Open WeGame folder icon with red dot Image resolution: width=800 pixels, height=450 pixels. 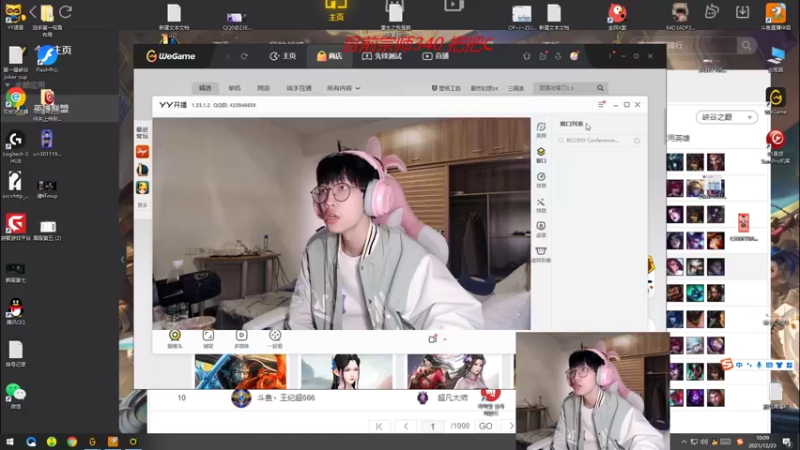click(x=543, y=56)
